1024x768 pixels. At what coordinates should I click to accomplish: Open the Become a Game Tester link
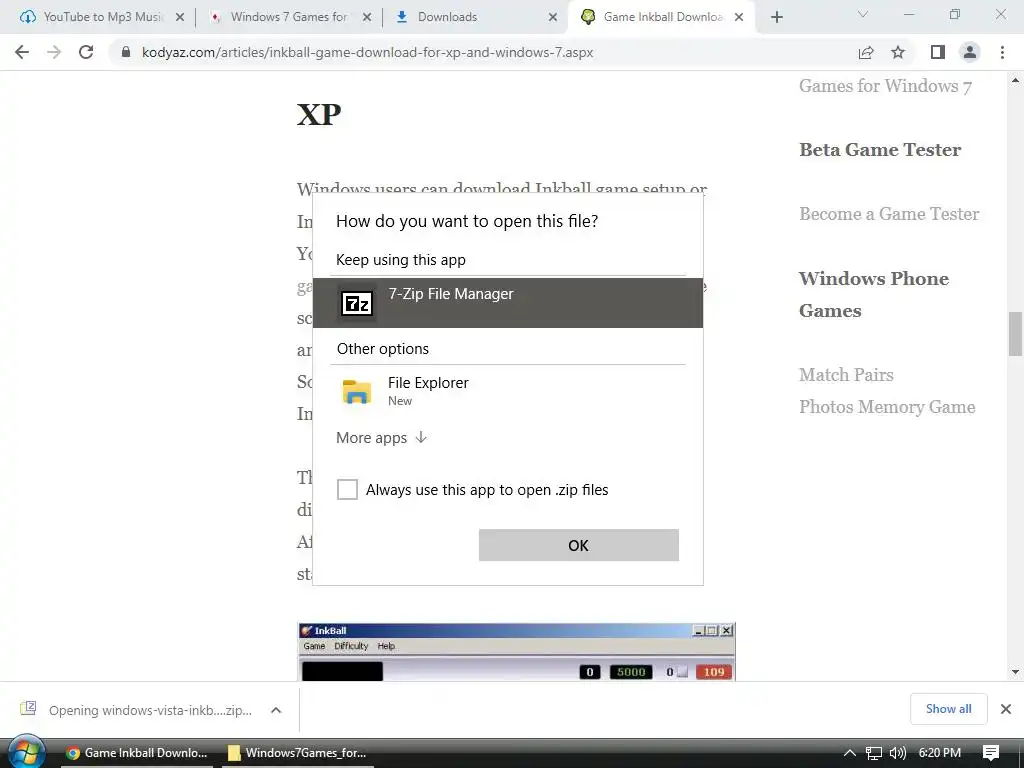(x=889, y=214)
